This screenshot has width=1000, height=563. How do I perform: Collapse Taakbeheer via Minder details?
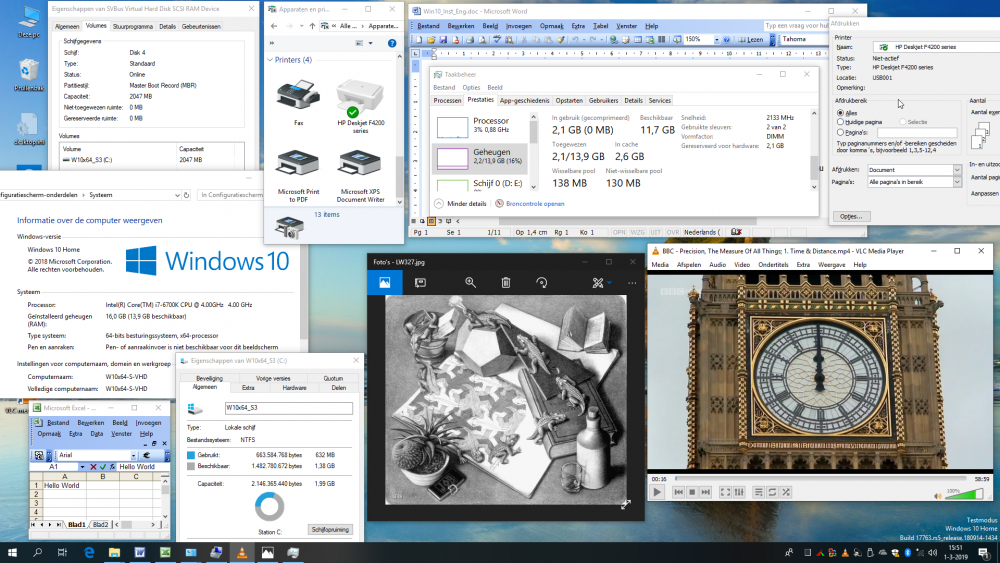pyautogui.click(x=460, y=204)
